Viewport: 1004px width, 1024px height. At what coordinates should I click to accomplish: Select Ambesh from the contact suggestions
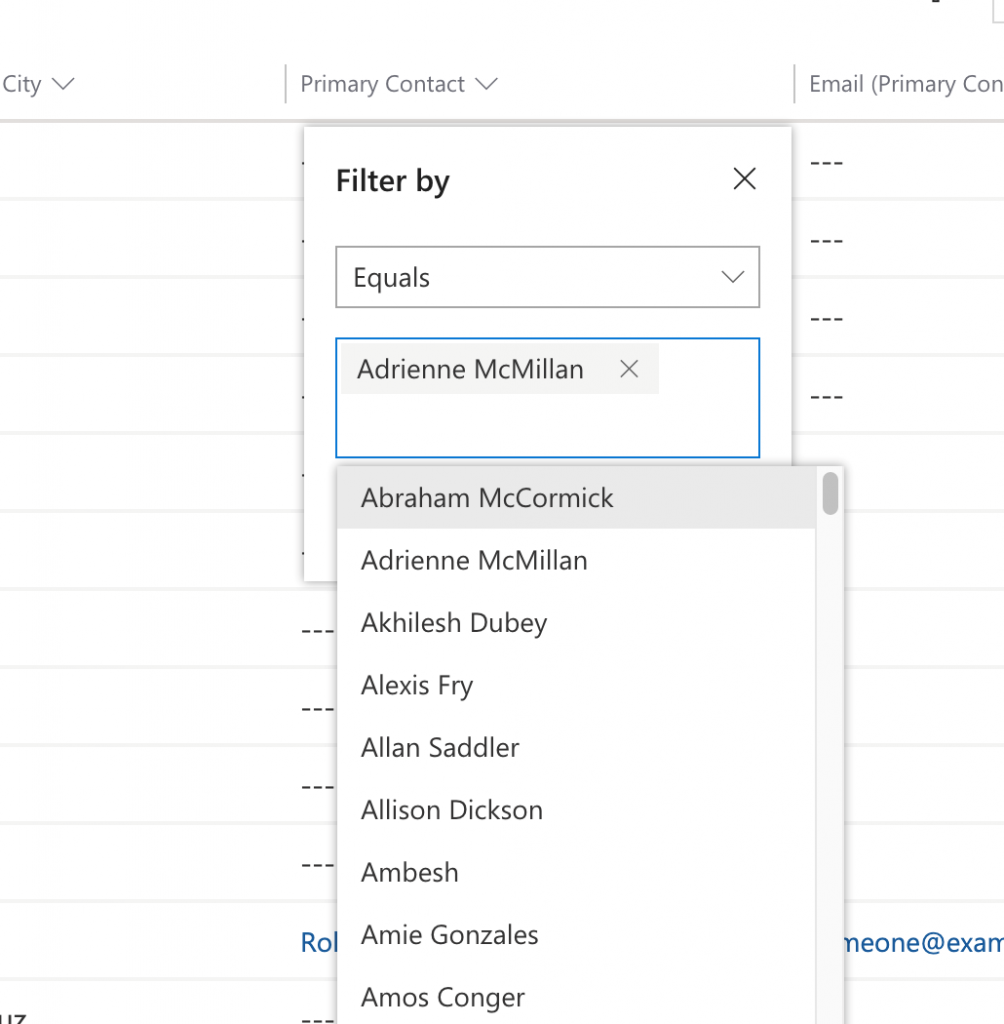coord(409,872)
